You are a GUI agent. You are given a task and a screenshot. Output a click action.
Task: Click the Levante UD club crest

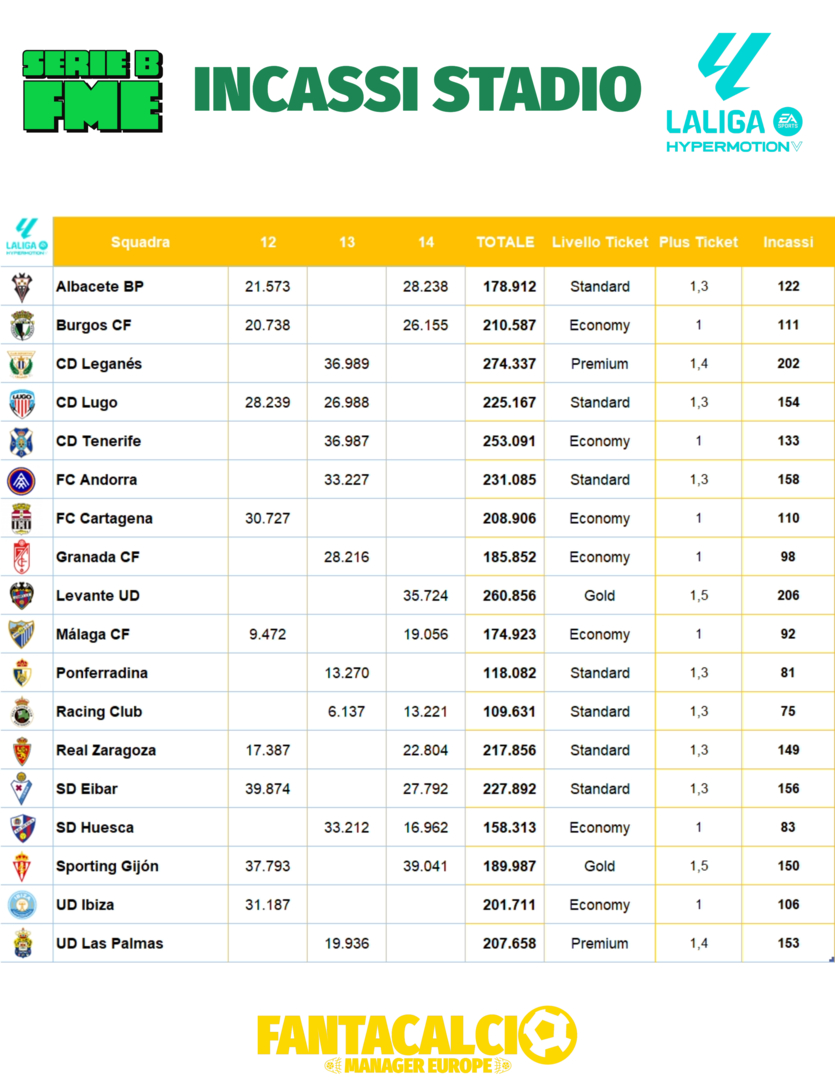(22, 596)
